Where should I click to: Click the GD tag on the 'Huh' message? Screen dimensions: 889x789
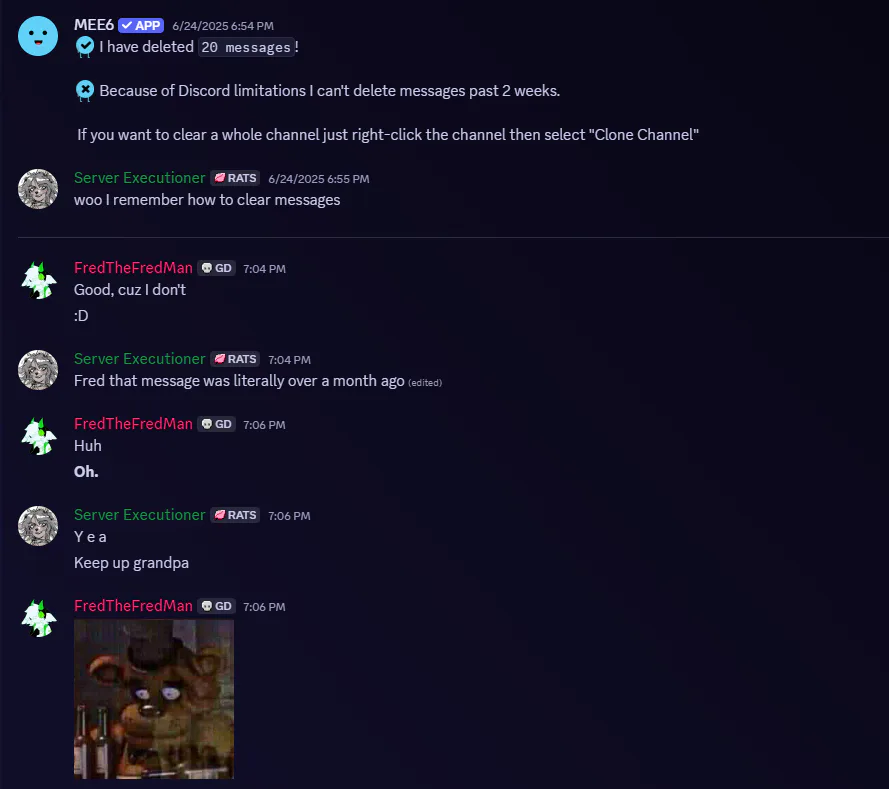click(x=217, y=424)
